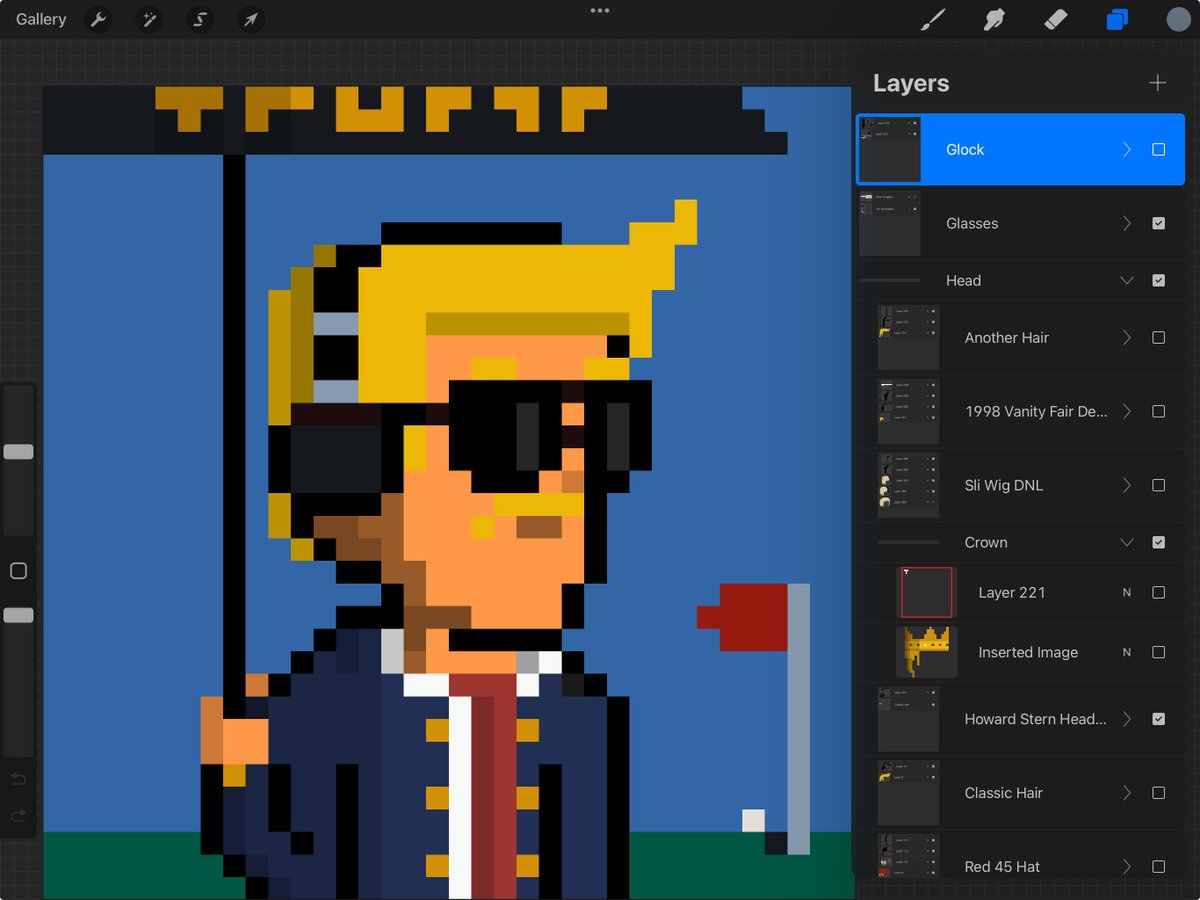Select the Layer 221 thumbnail
The image size is (1200, 900).
(927, 593)
